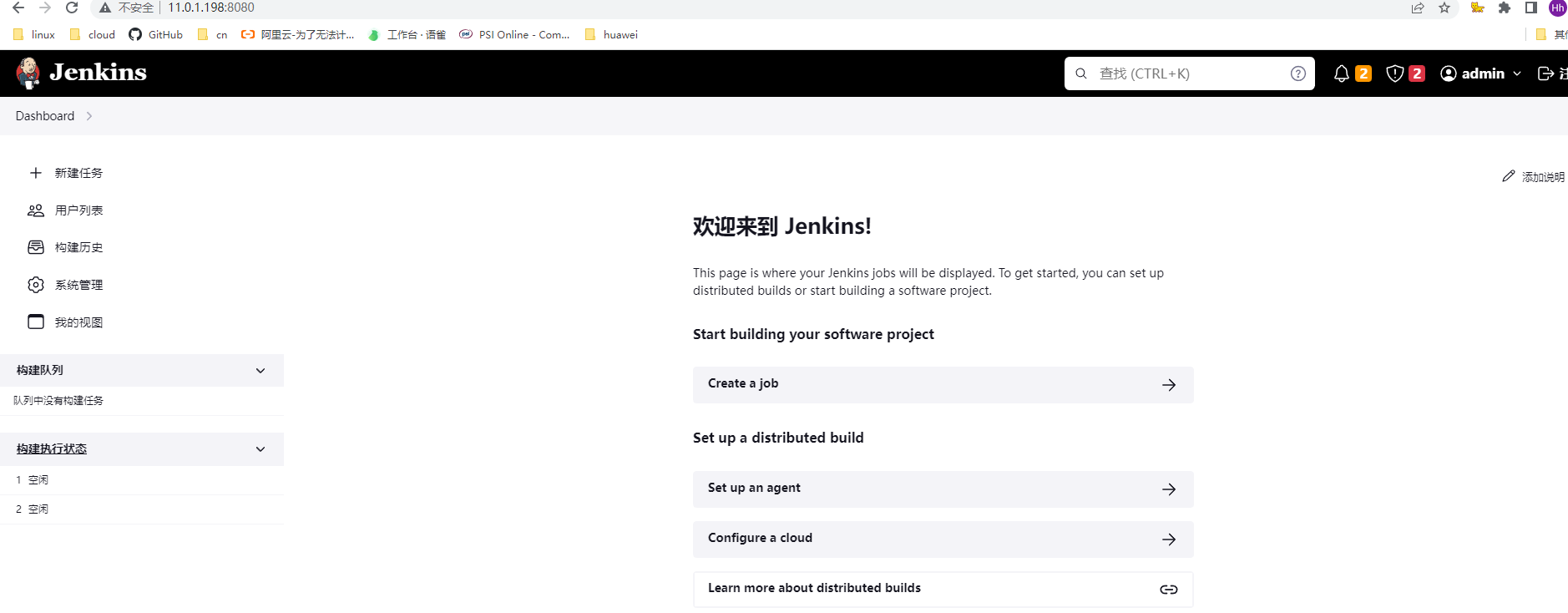This screenshot has height=613, width=1568.
Task: Open 系统管理 sidebar entry
Action: 78,285
